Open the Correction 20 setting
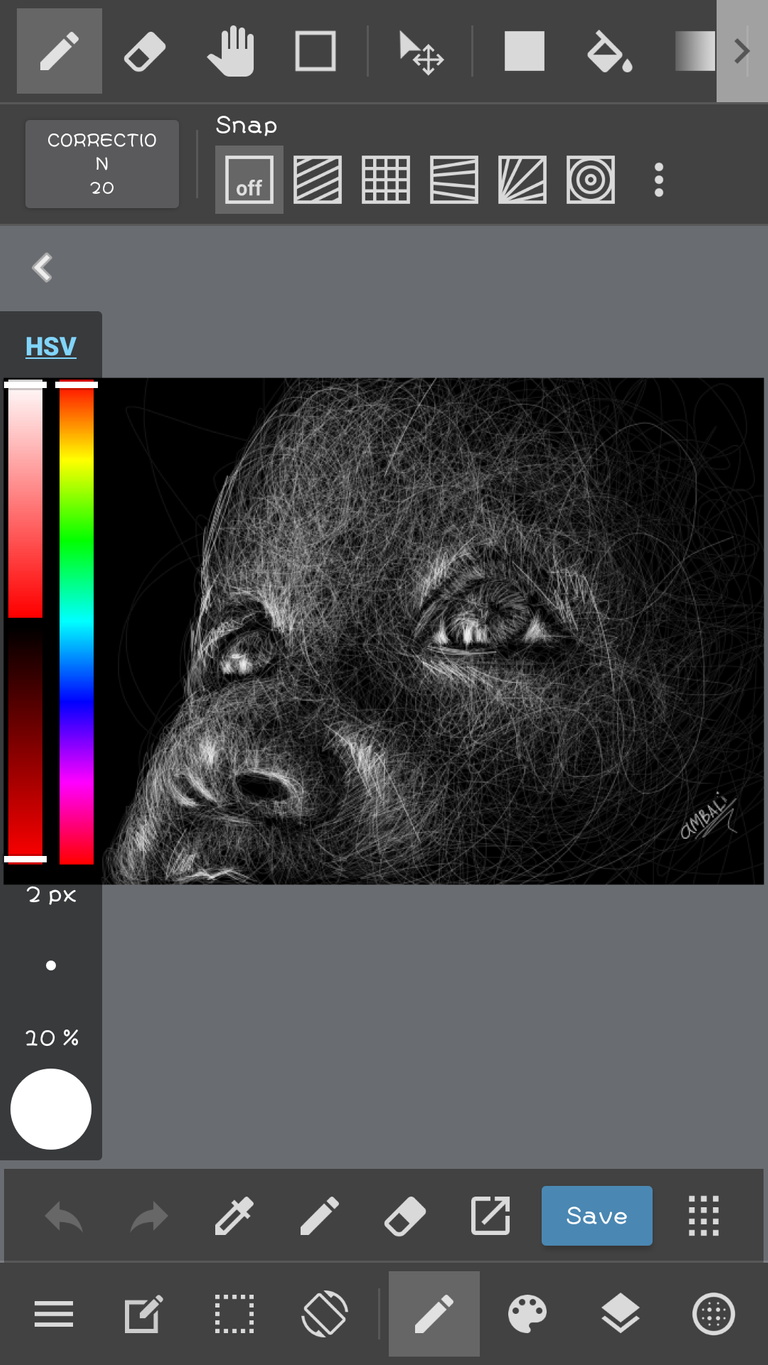The image size is (768, 1365). [x=102, y=164]
